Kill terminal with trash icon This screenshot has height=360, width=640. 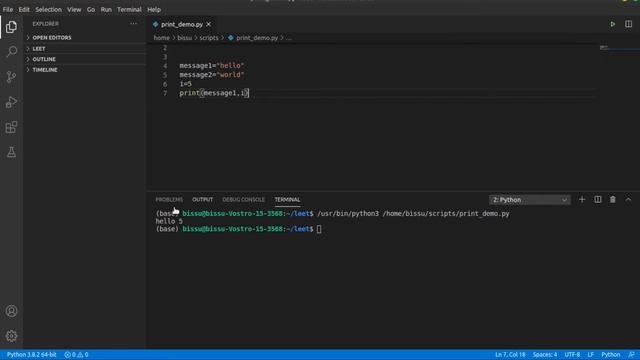(613, 200)
